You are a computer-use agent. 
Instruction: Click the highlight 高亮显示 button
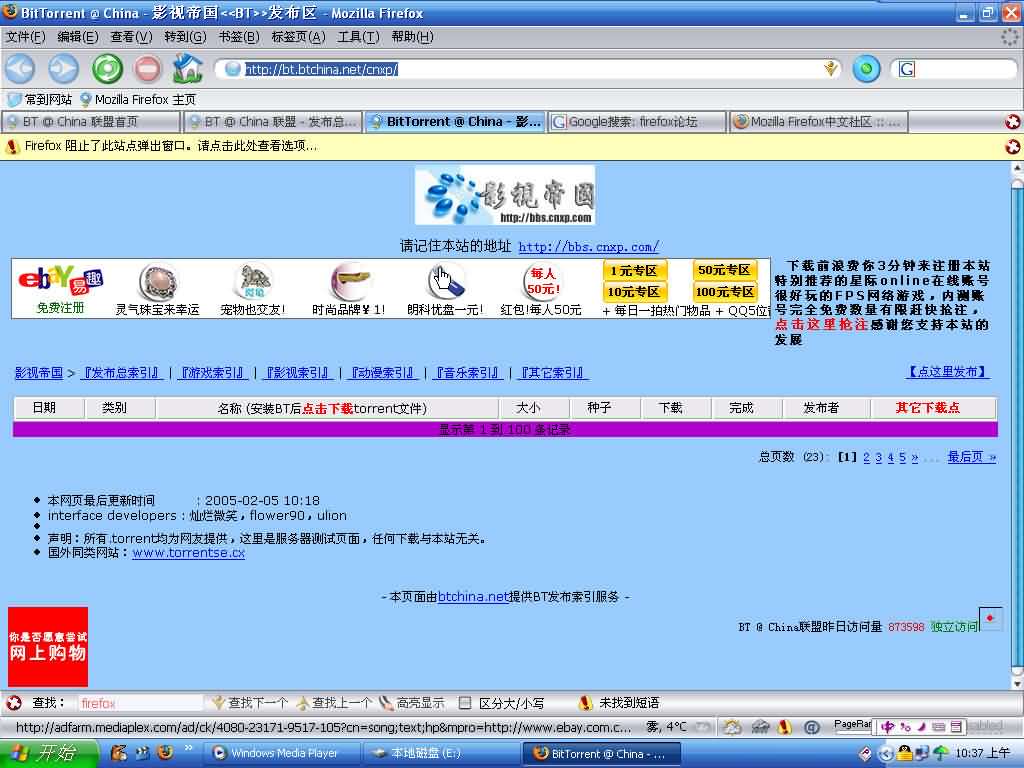[411, 703]
